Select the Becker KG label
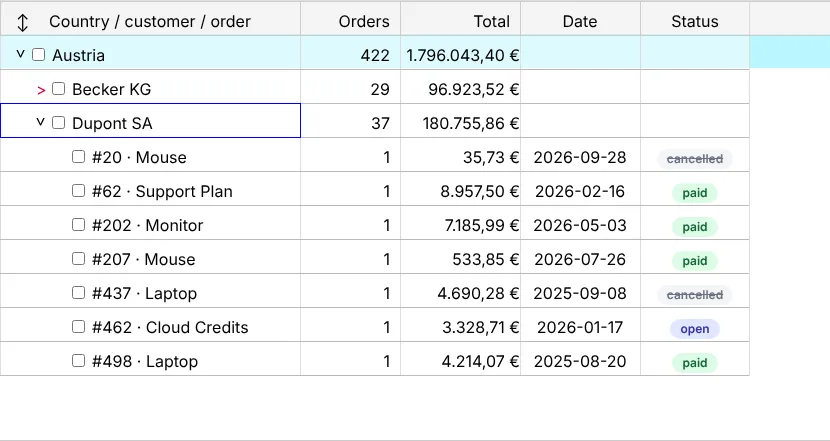The height and width of the screenshot is (441, 830). click(x=111, y=89)
